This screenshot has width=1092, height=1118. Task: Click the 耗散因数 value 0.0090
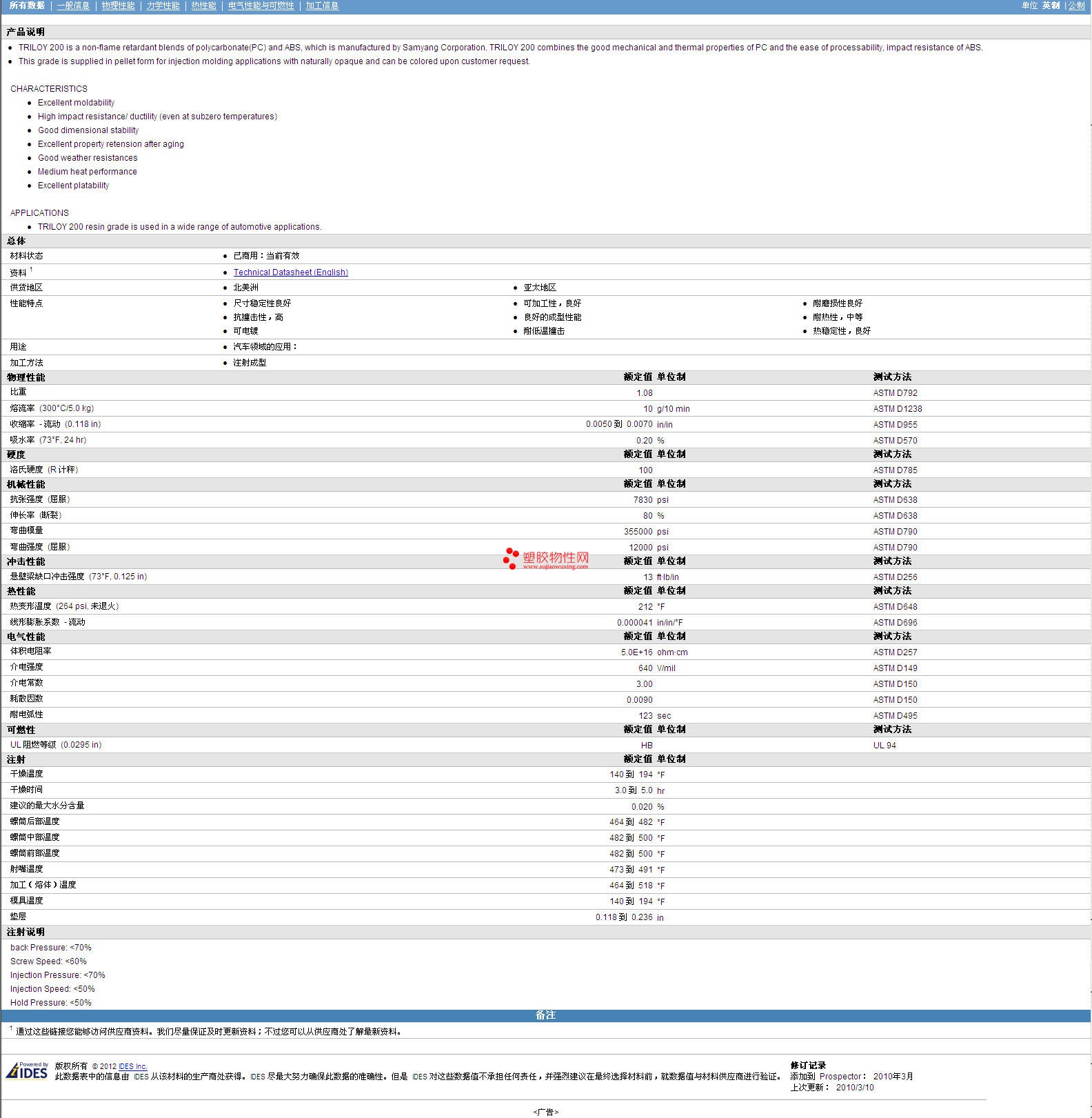(639, 700)
